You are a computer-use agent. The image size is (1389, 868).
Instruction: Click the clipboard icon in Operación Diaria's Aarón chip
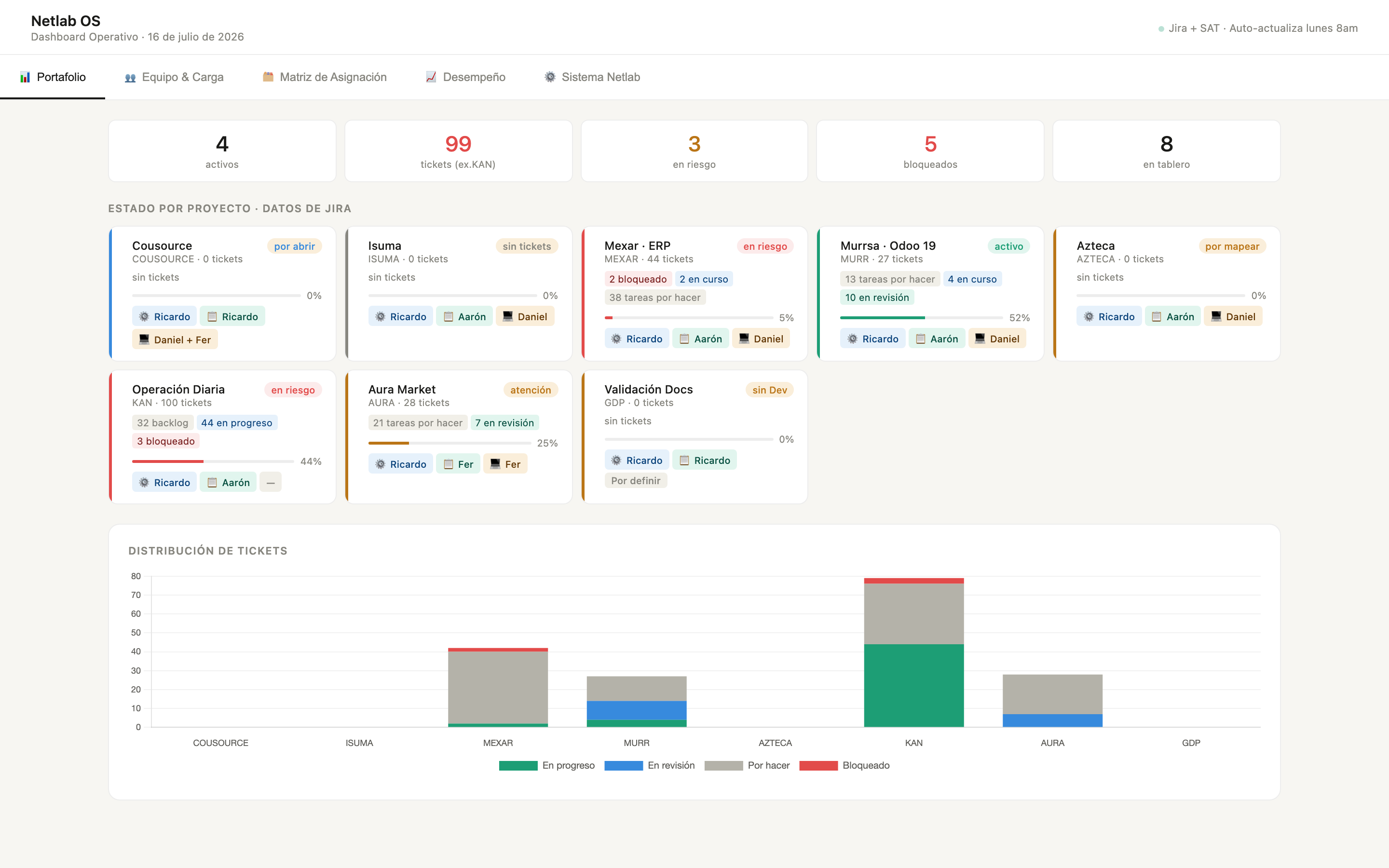(x=212, y=483)
